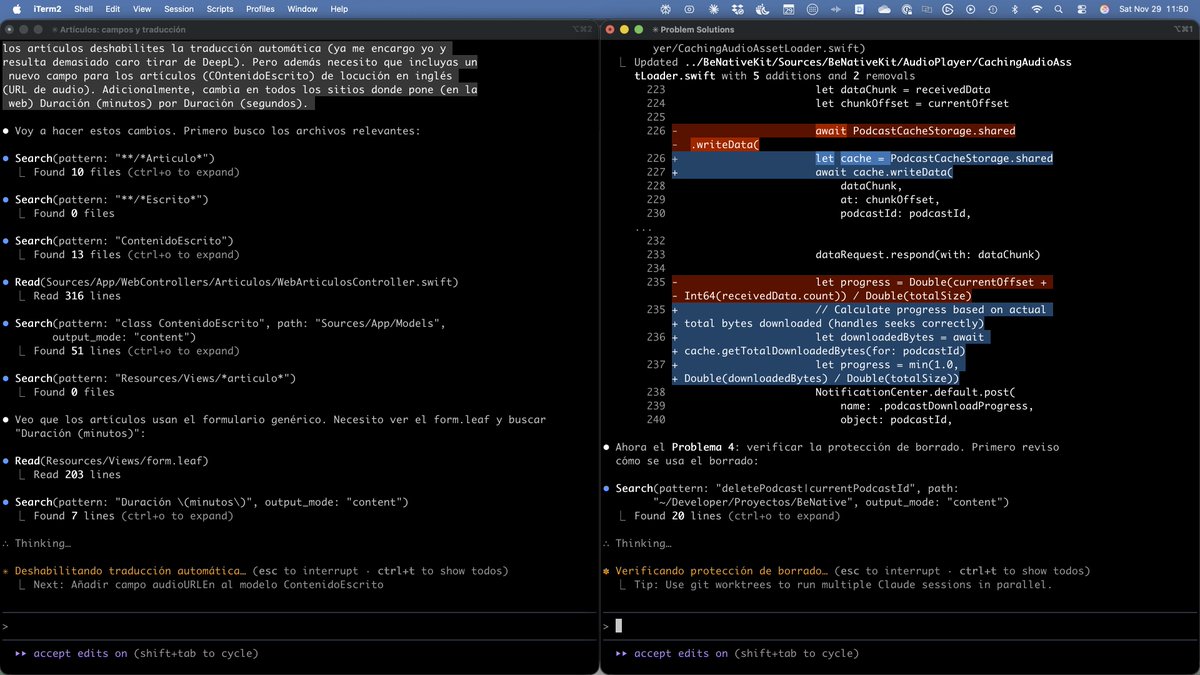Open Control Center

pos(1082,9)
